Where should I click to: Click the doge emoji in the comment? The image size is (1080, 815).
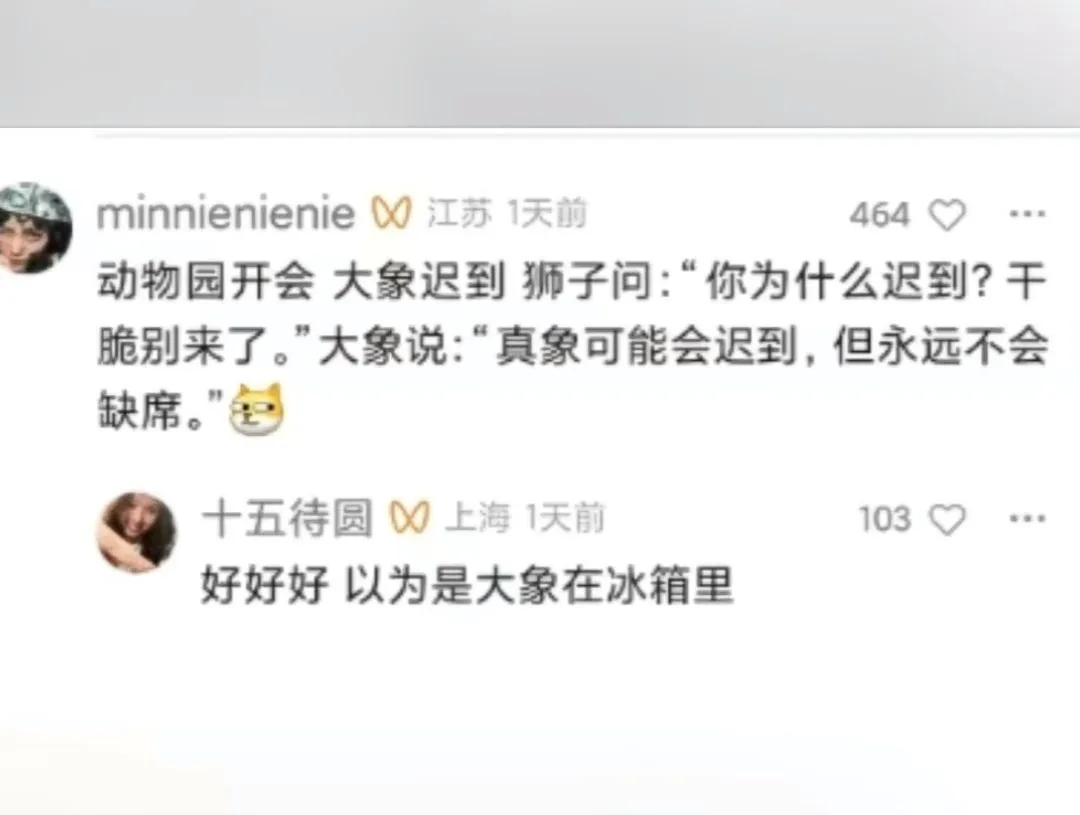pyautogui.click(x=256, y=409)
